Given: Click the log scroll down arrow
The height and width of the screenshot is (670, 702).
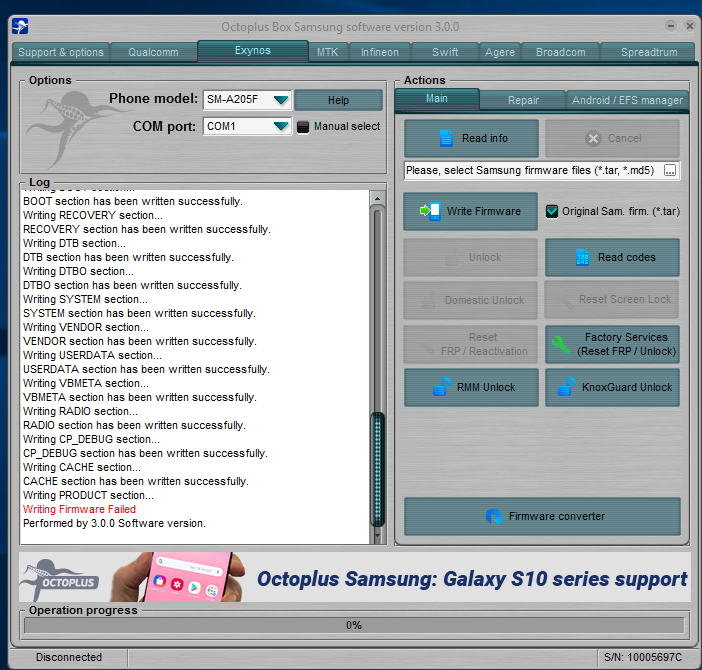Looking at the screenshot, I should 377,535.
